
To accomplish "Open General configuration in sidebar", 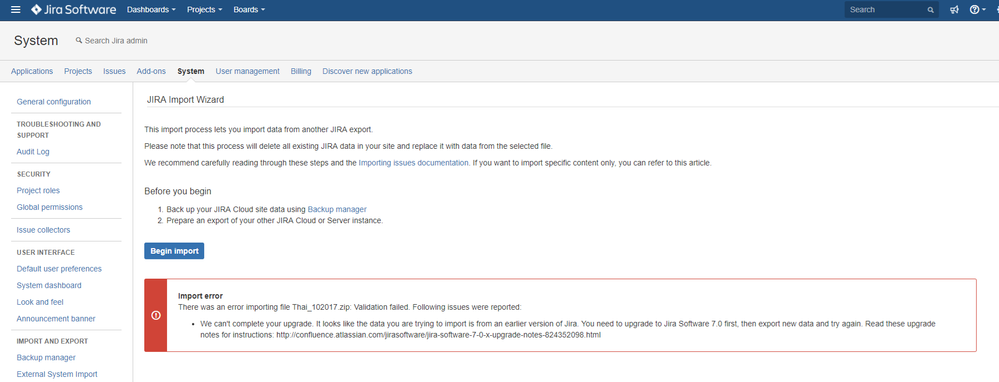I will pos(54,102).
